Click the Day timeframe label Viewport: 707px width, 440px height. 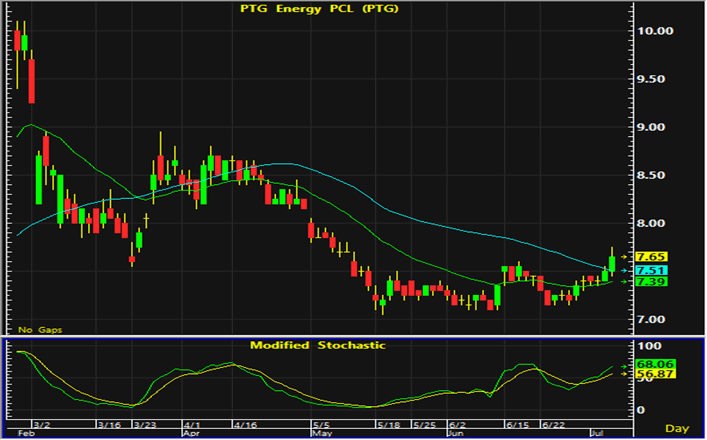(x=677, y=429)
